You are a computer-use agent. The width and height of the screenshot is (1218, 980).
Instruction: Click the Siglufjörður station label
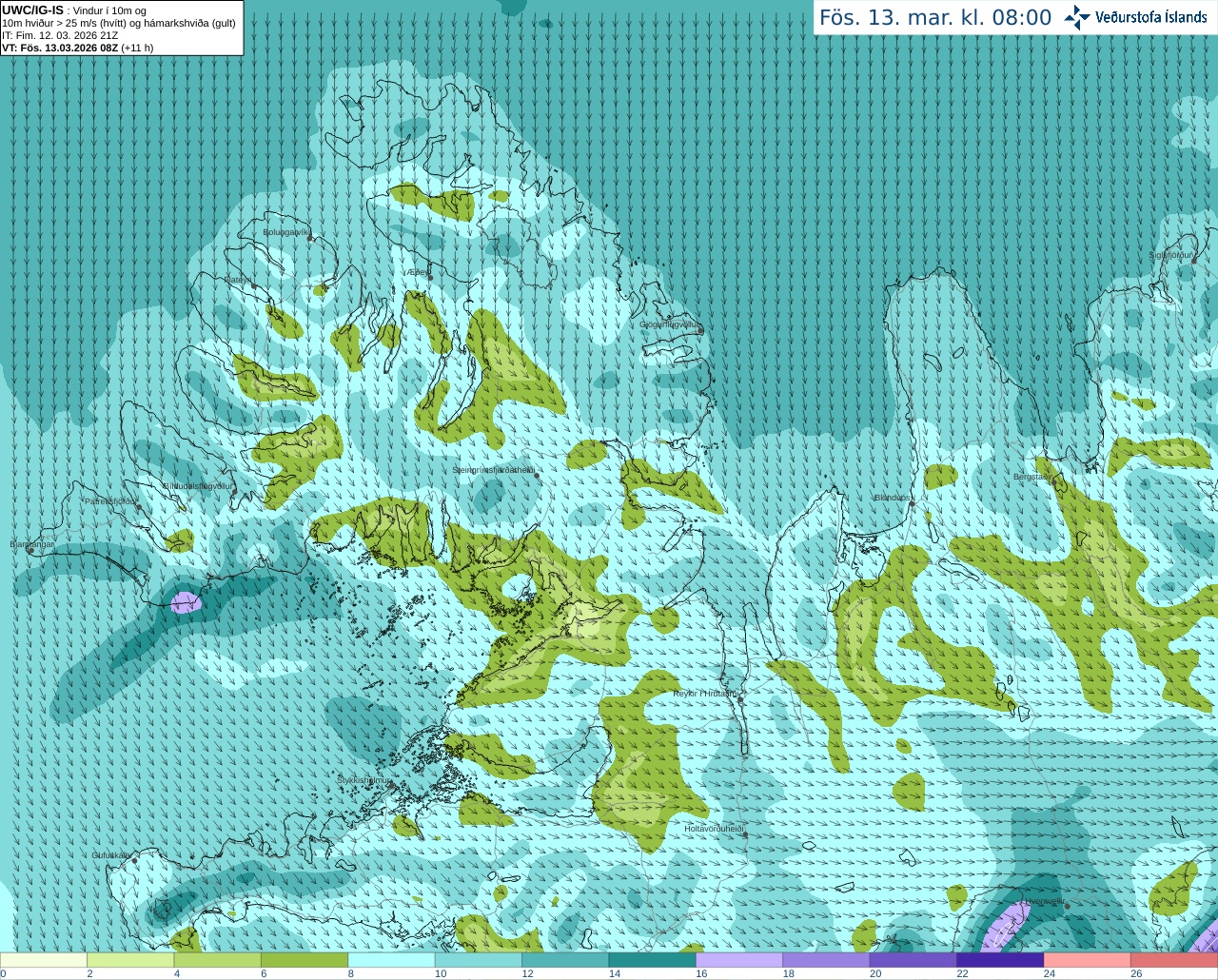click(1171, 255)
